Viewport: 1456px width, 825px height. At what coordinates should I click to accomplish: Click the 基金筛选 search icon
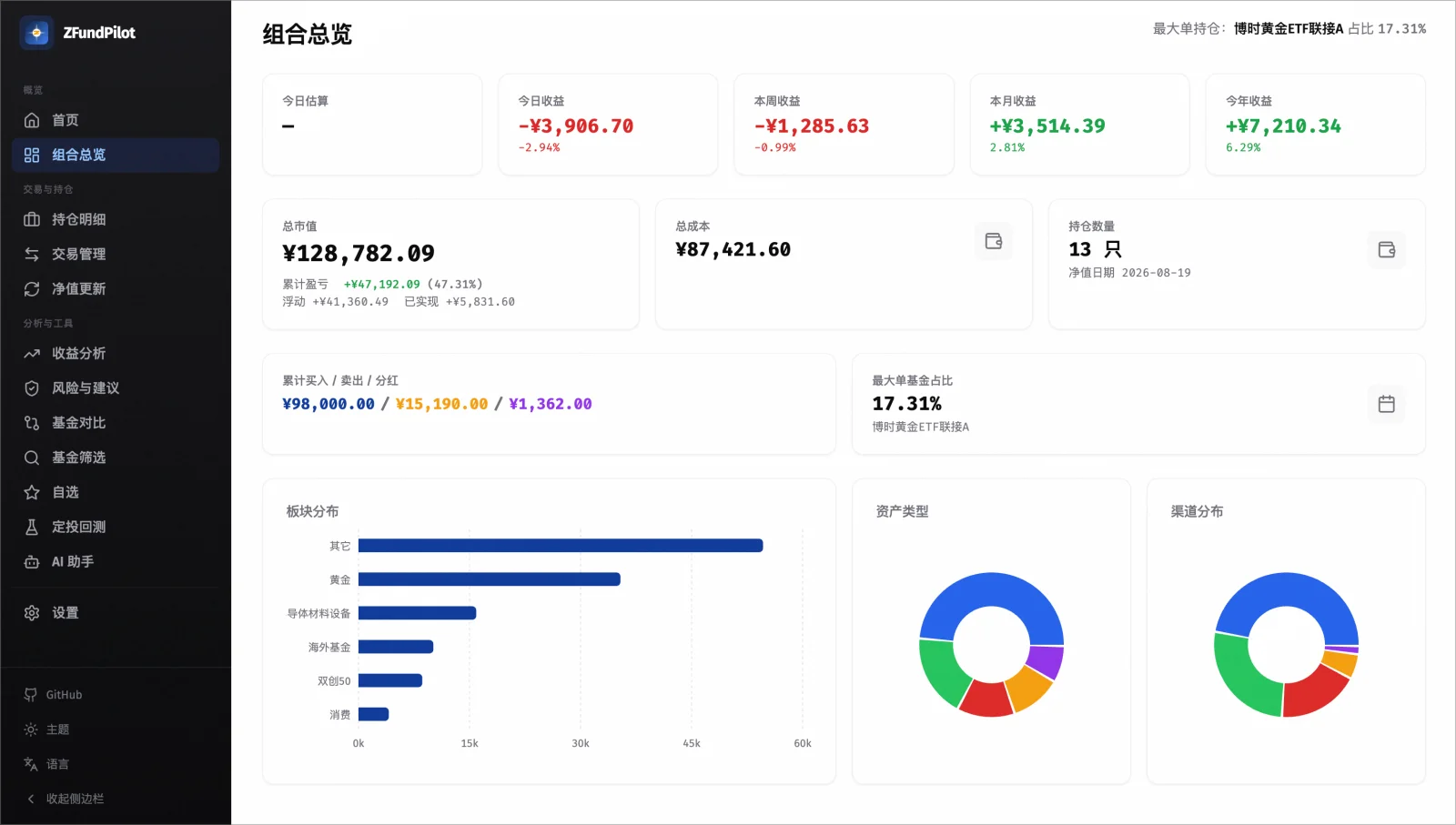click(32, 457)
